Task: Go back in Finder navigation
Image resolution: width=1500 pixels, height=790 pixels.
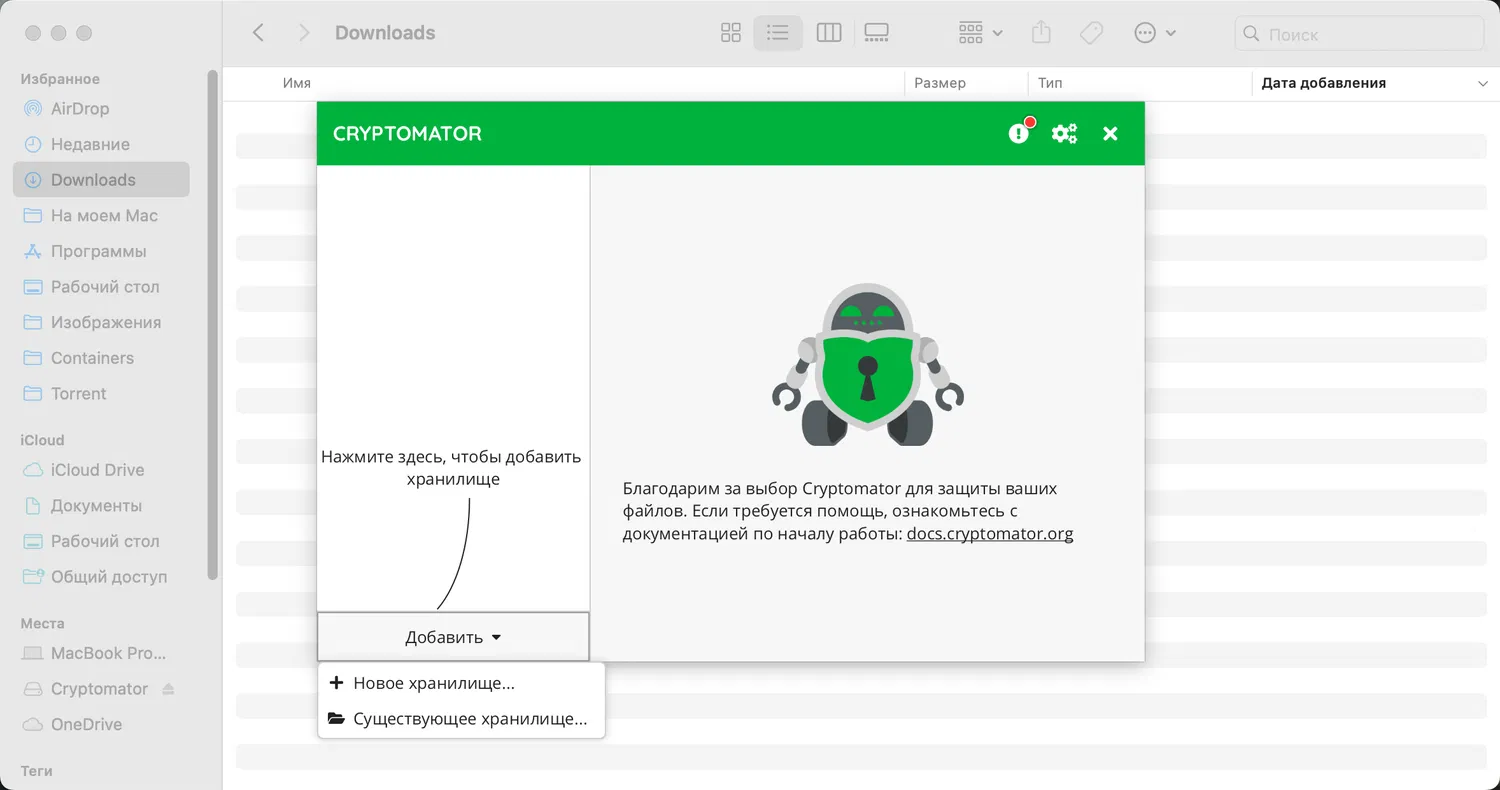Action: [258, 33]
